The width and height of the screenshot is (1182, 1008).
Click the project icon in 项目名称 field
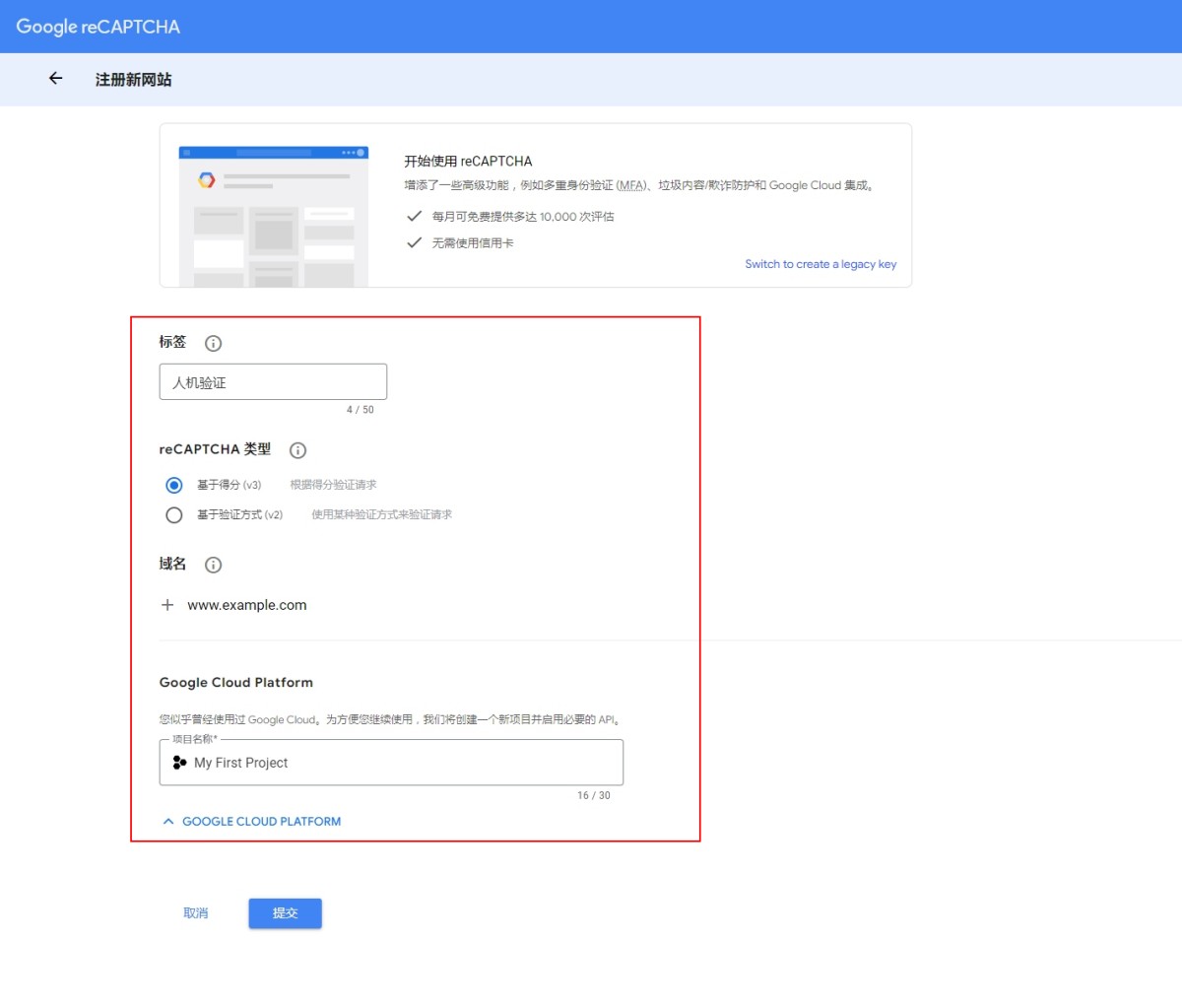coord(179,763)
